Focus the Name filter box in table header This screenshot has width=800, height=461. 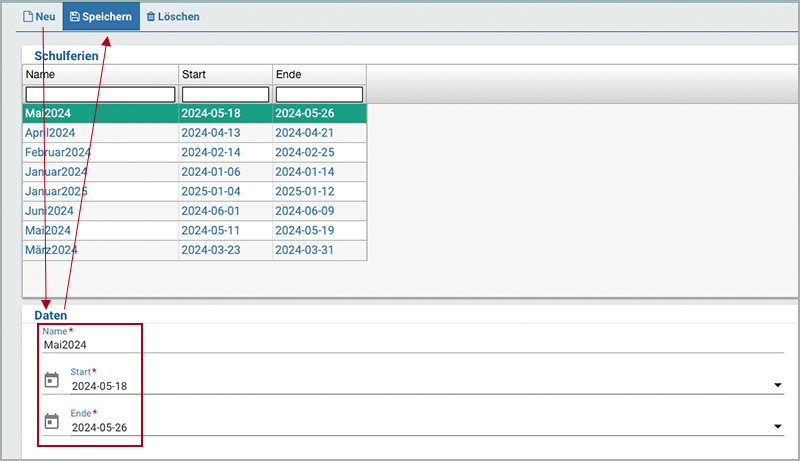100,94
